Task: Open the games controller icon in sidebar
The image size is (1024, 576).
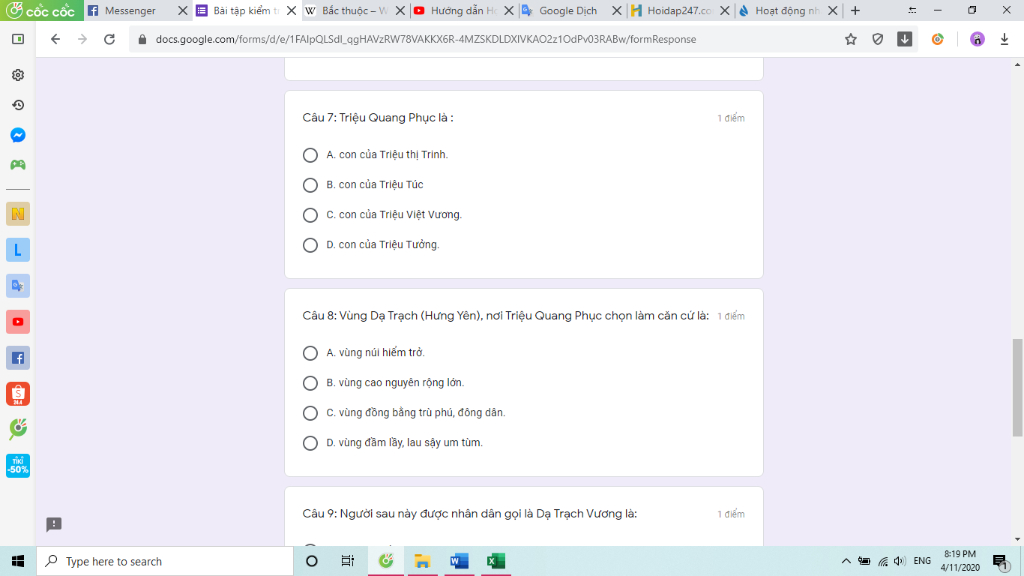Action: [18, 165]
